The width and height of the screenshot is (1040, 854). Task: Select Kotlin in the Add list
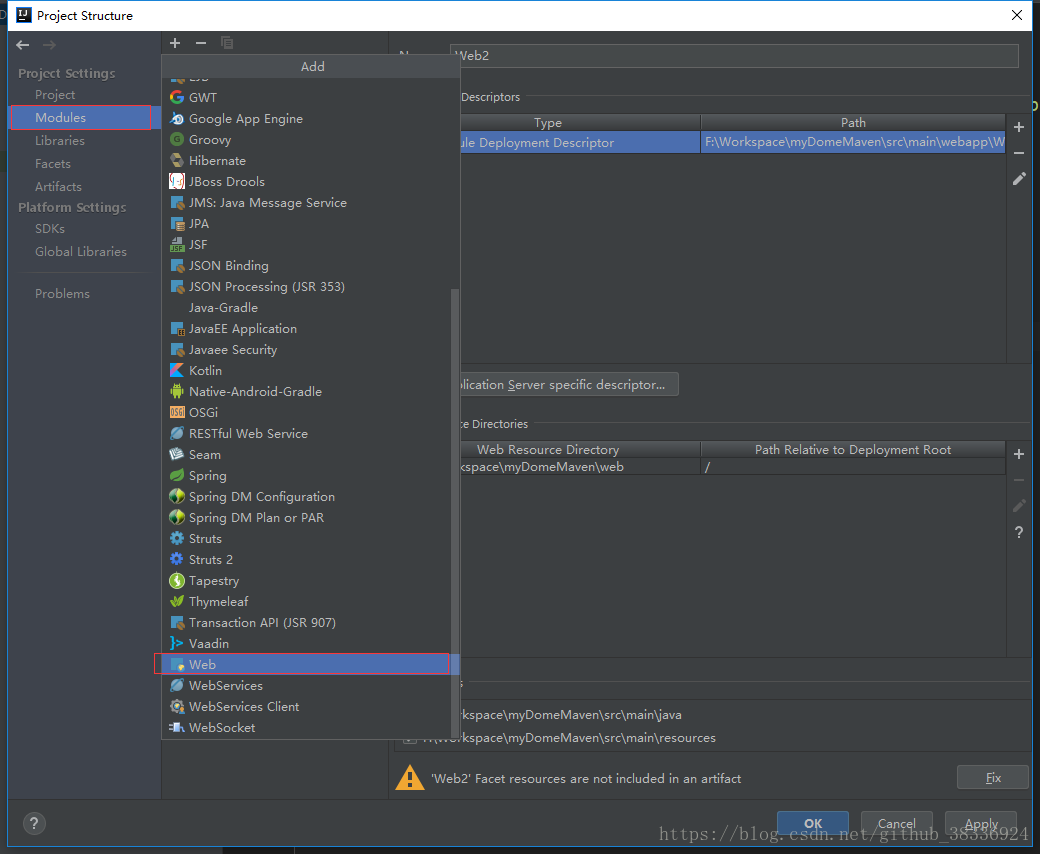(305, 371)
